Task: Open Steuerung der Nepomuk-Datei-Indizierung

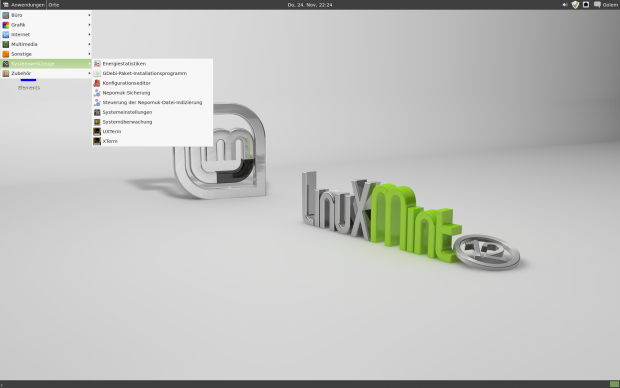Action: coord(152,102)
